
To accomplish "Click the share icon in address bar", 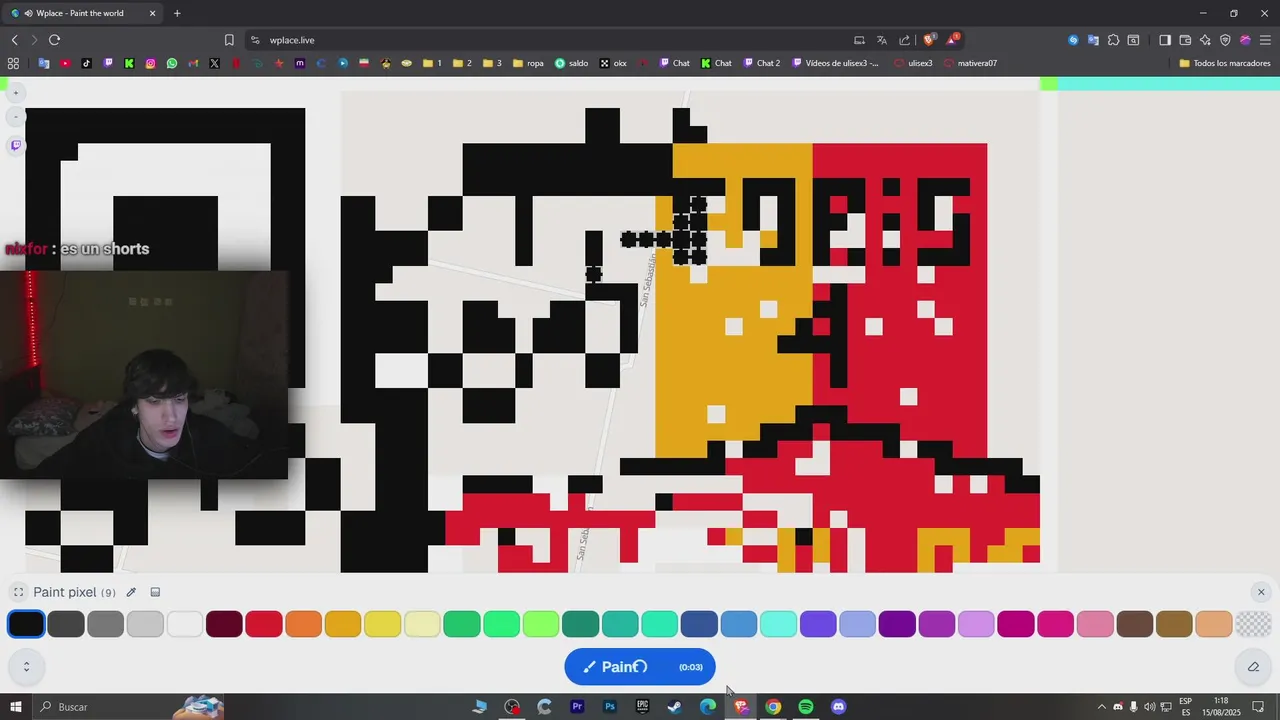I will (x=905, y=40).
